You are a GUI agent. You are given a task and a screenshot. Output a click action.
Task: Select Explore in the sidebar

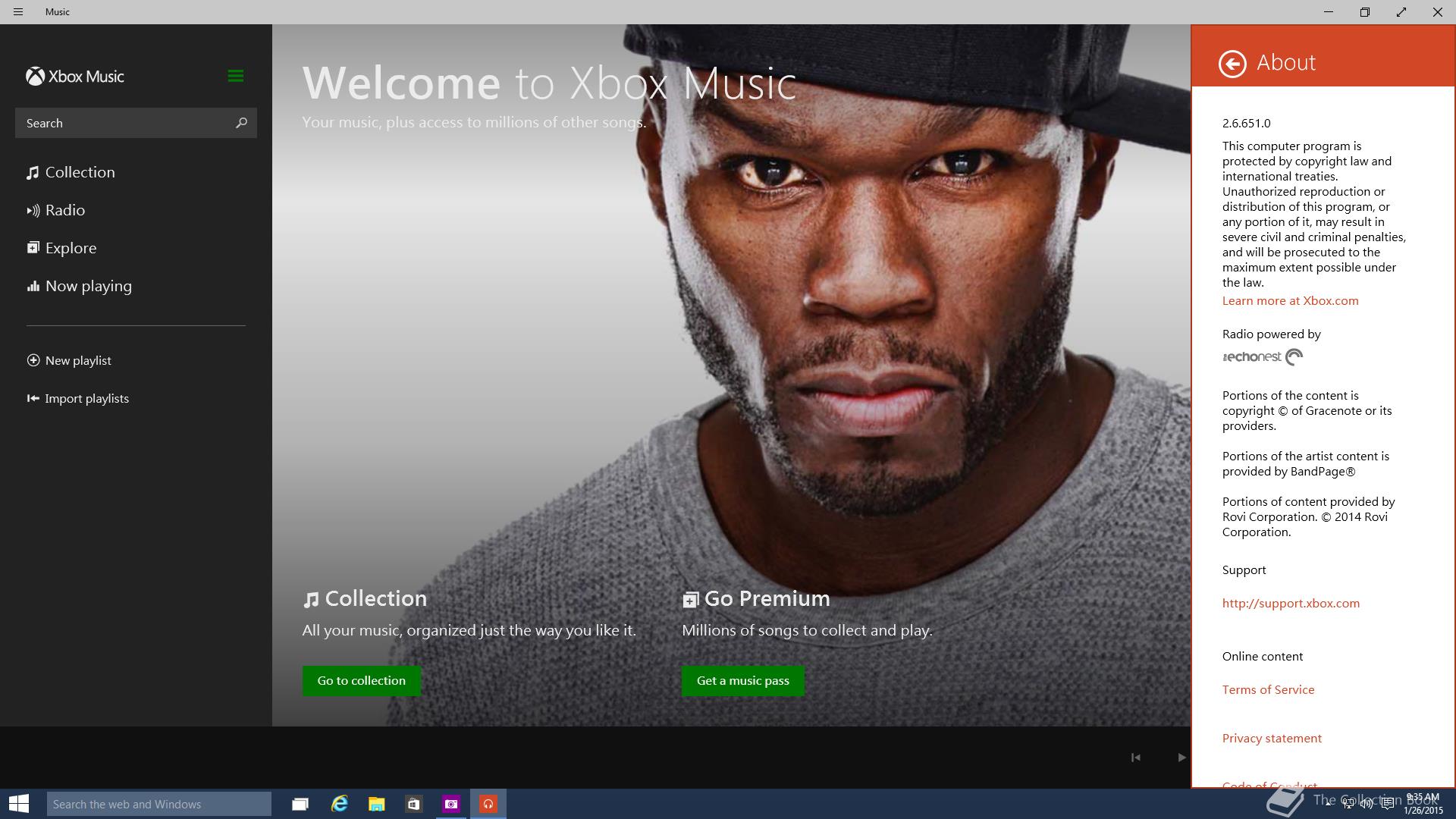(62, 248)
